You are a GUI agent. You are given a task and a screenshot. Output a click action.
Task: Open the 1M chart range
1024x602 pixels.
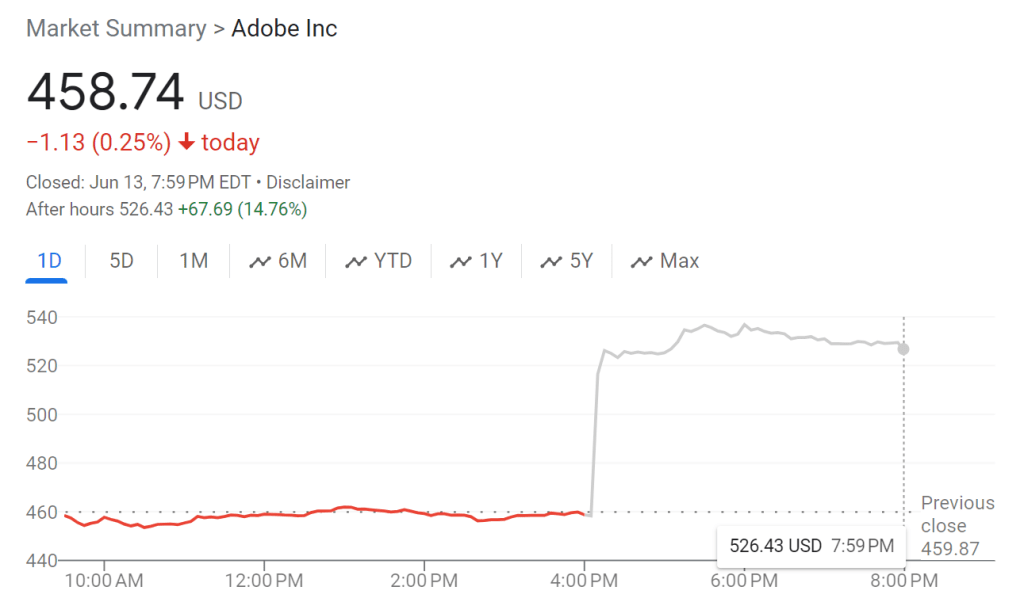tap(193, 261)
